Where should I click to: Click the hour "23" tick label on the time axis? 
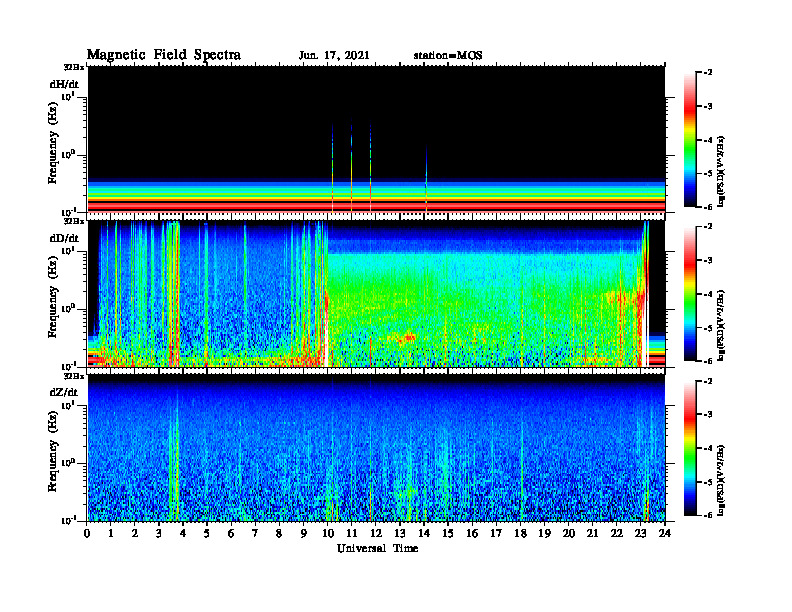640,533
